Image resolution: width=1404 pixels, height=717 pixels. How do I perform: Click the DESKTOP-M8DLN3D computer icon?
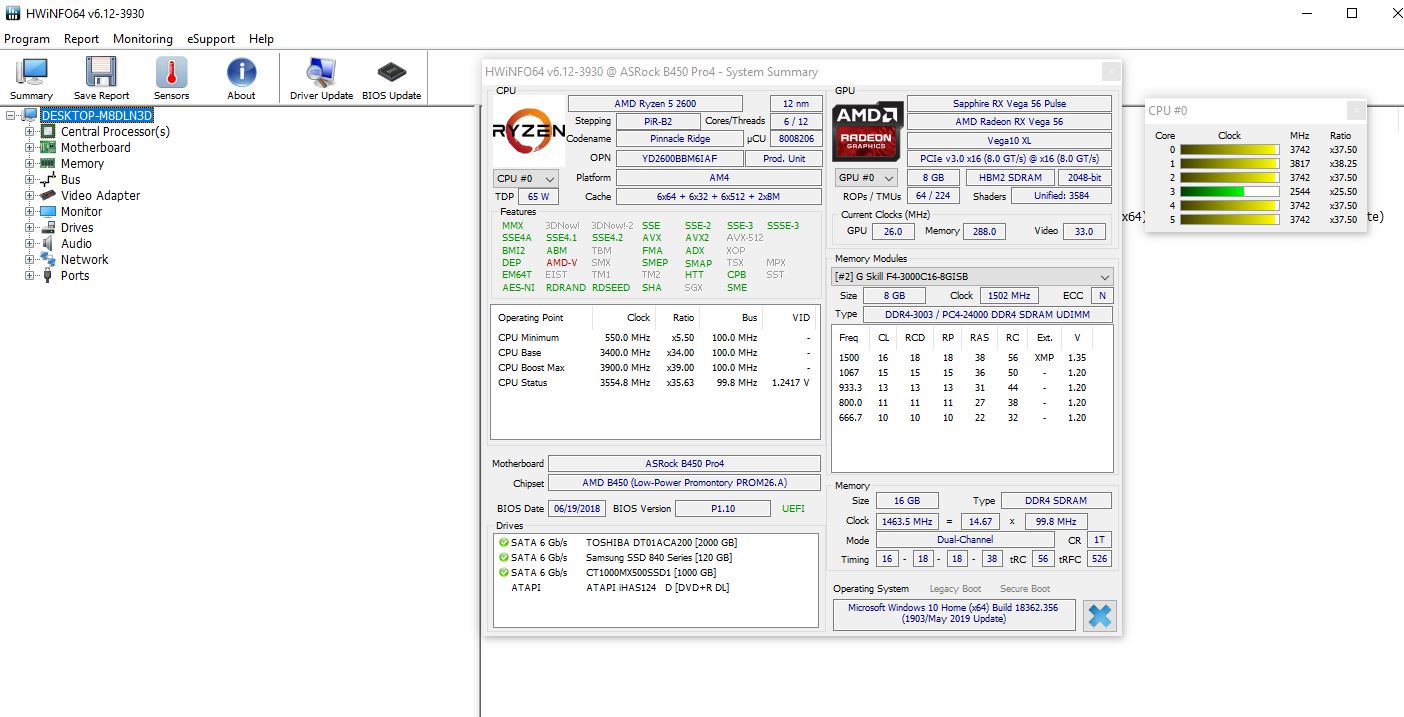click(x=30, y=115)
